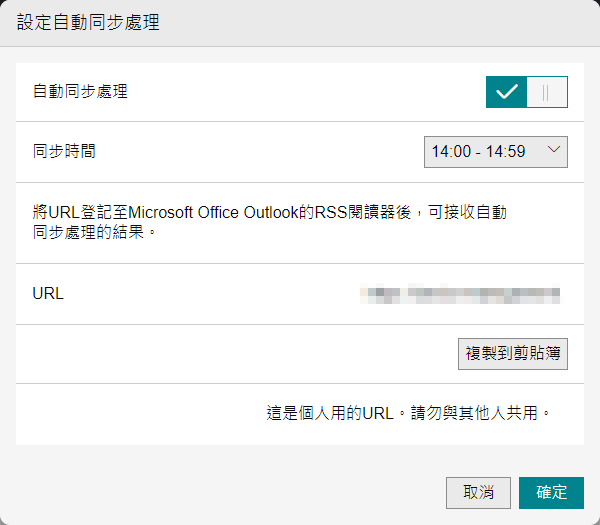Click the chevron arrow on the sync time box

[x=555, y=152]
